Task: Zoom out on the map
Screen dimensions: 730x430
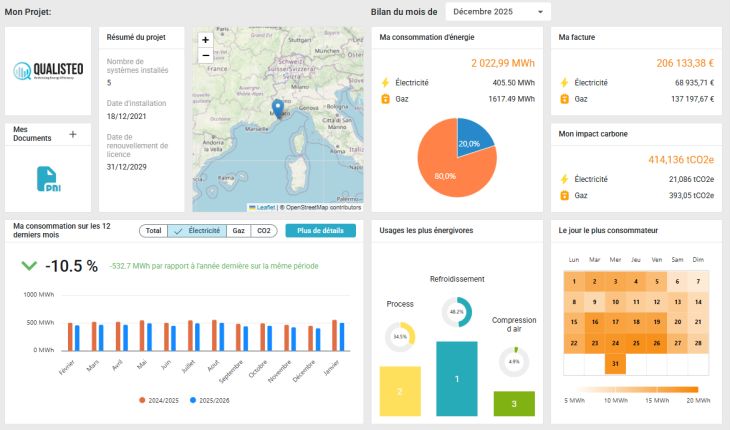Action: (205, 56)
